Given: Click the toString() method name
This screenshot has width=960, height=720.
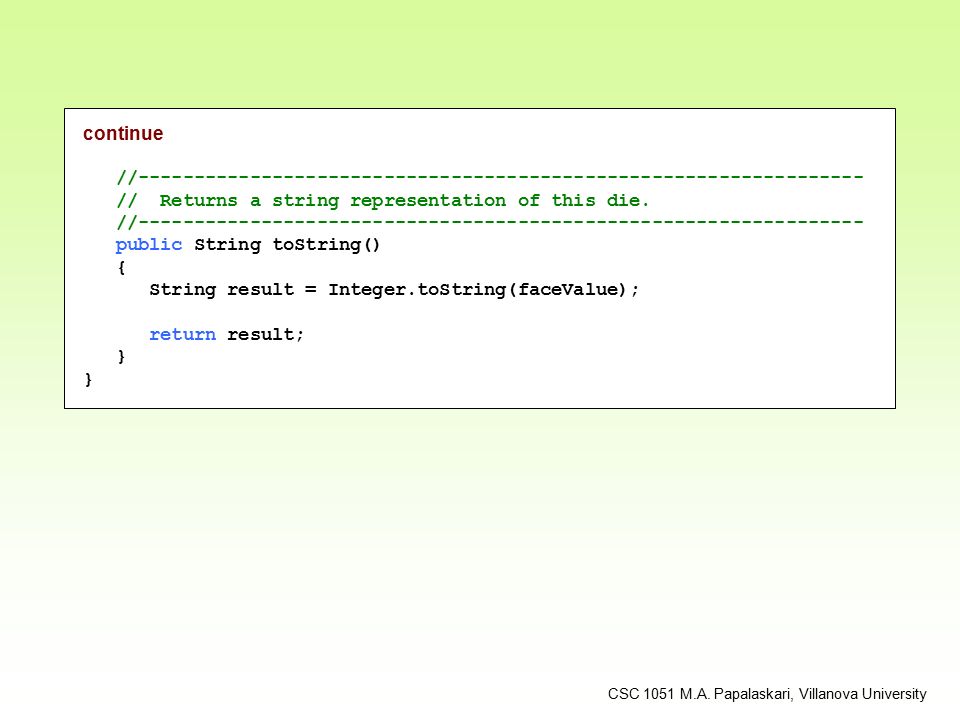Looking at the screenshot, I should 326,244.
